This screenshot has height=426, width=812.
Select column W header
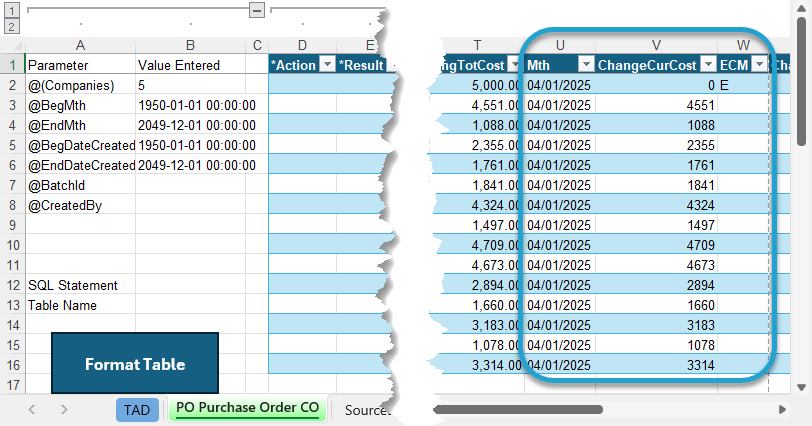743,46
